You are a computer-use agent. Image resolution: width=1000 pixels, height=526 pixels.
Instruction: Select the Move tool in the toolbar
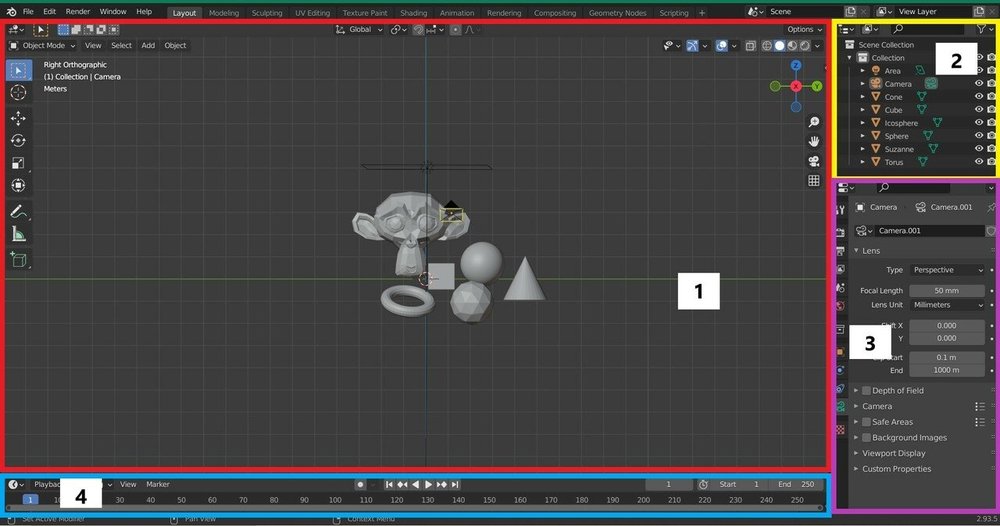click(18, 118)
